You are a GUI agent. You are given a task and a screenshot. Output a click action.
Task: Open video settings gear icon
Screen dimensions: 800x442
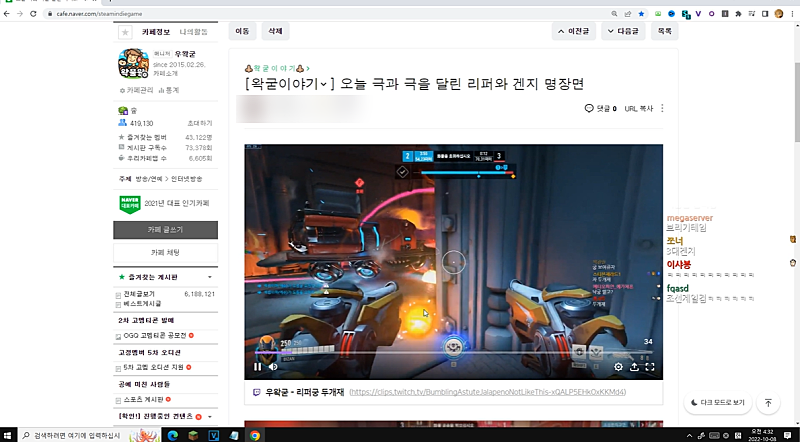click(617, 367)
